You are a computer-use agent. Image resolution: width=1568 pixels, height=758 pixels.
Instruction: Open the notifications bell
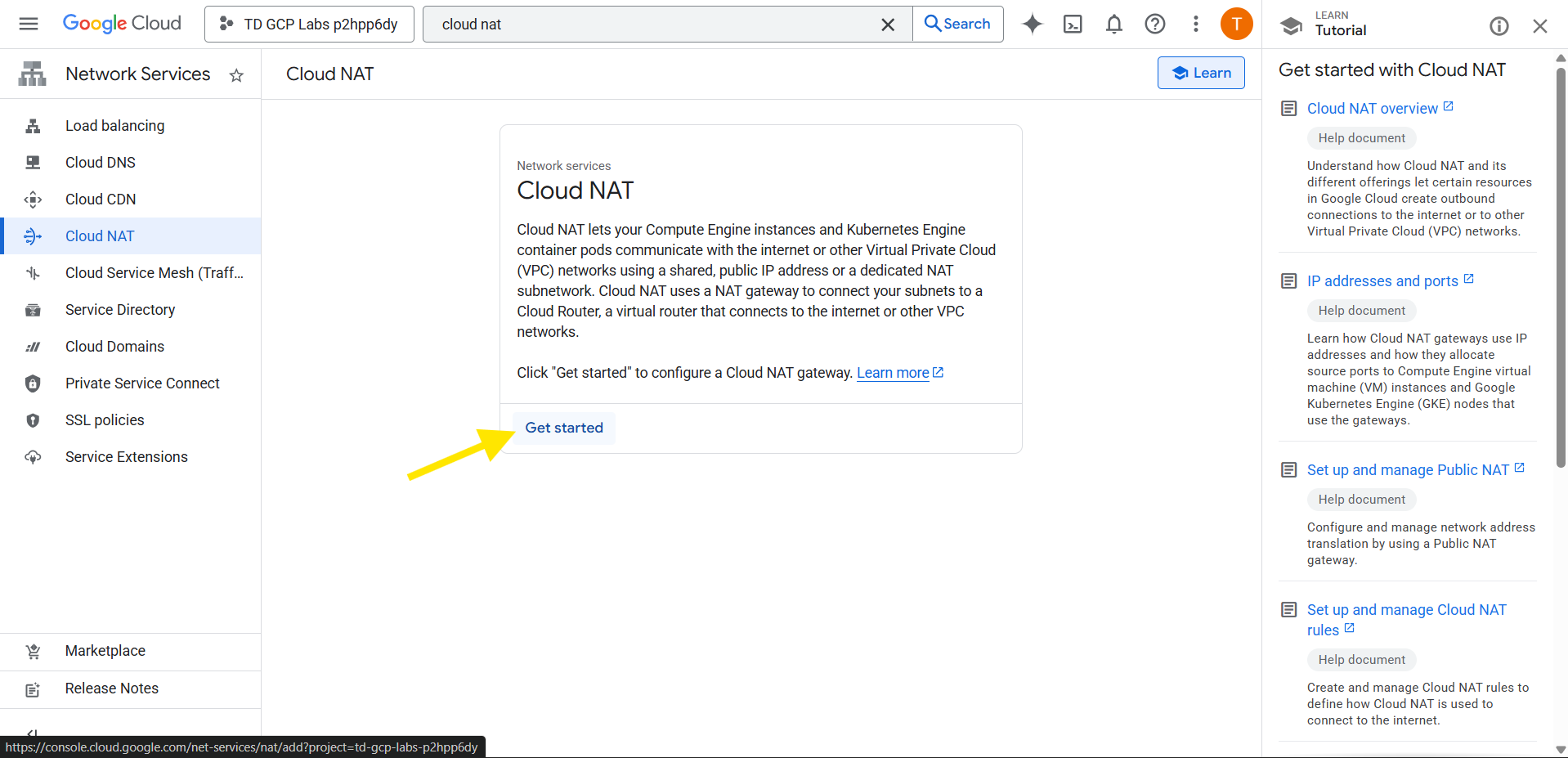click(1113, 24)
